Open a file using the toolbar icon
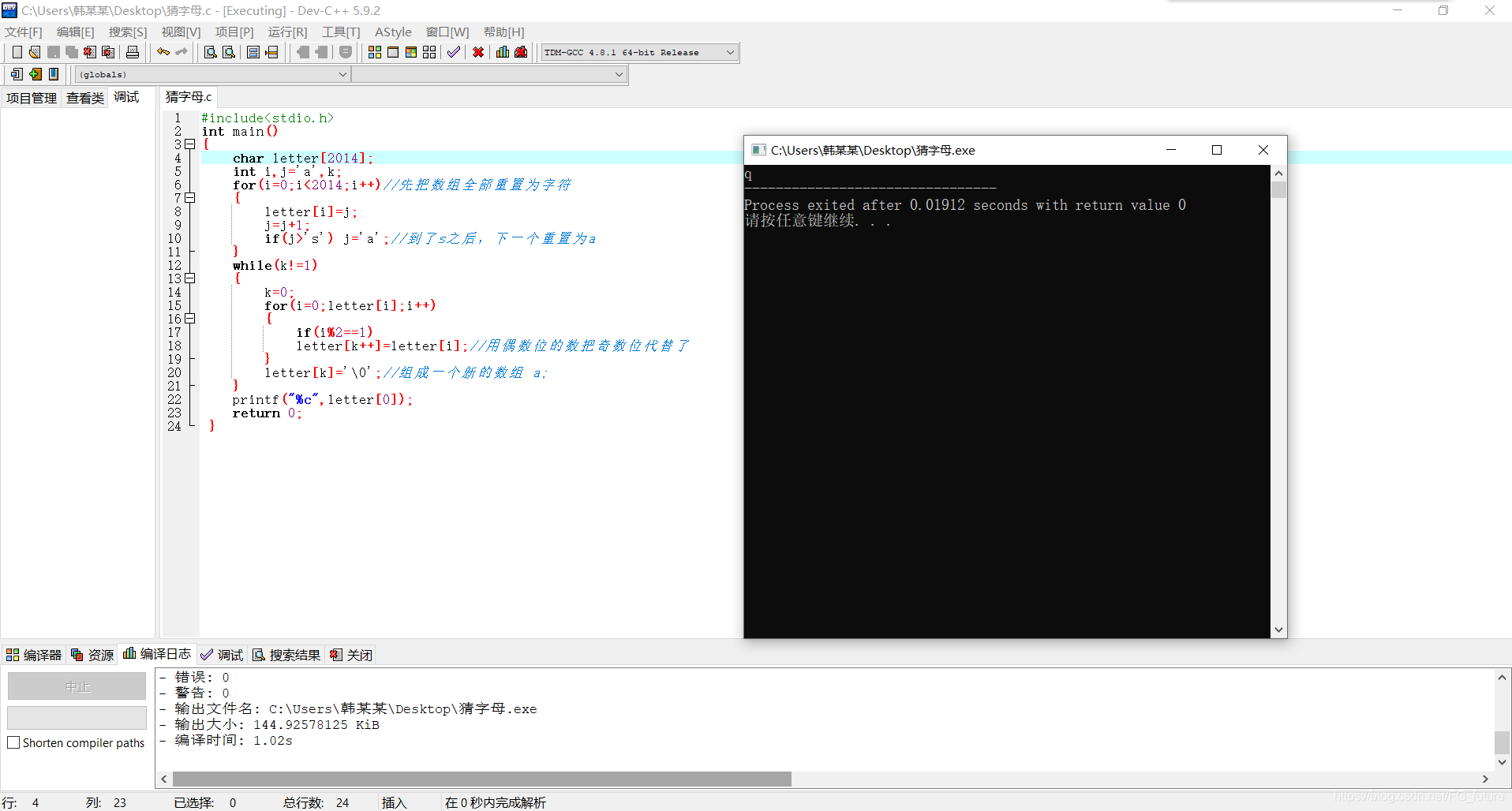The image size is (1512, 811). click(x=35, y=52)
